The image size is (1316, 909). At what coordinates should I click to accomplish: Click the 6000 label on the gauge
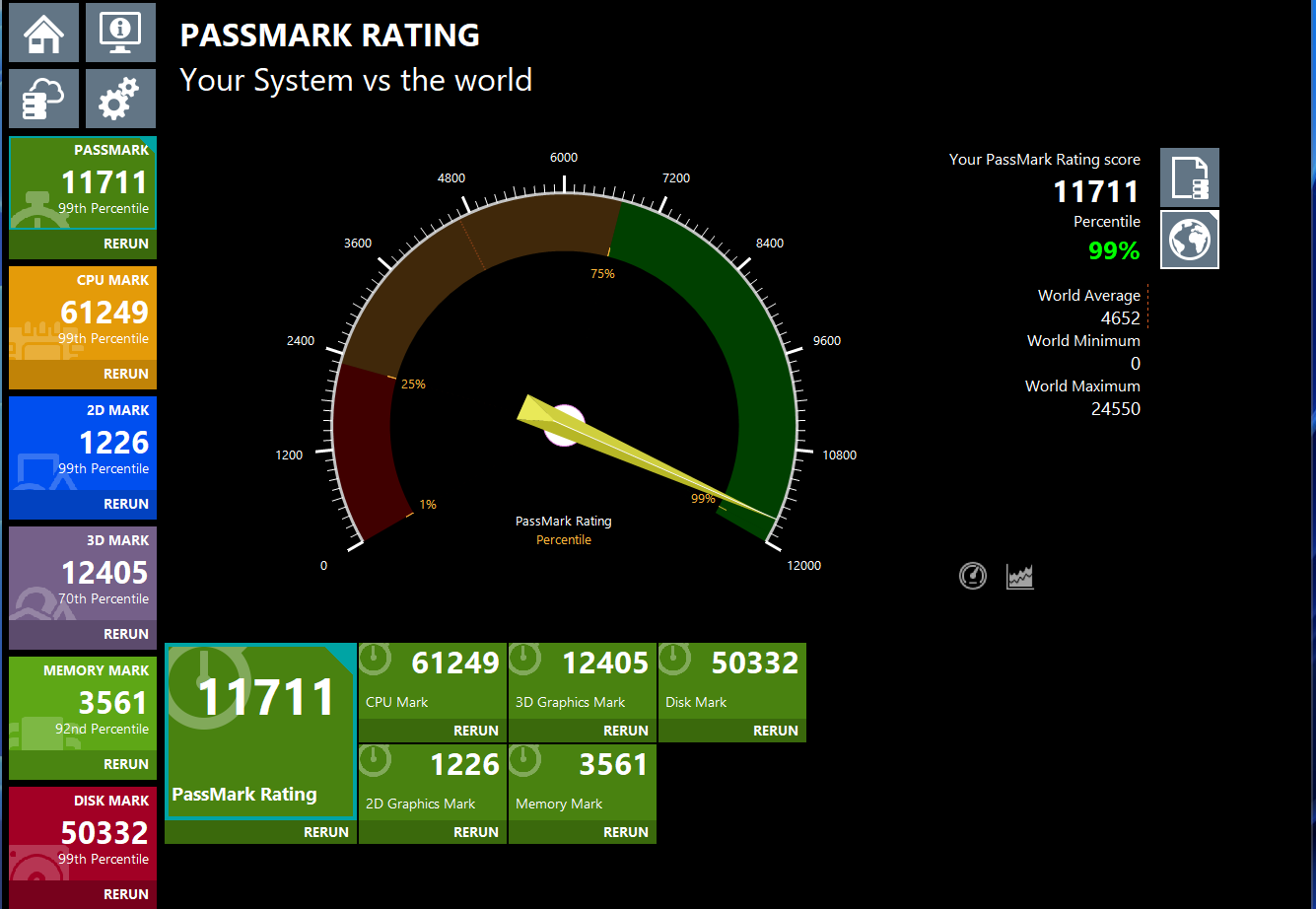click(564, 158)
